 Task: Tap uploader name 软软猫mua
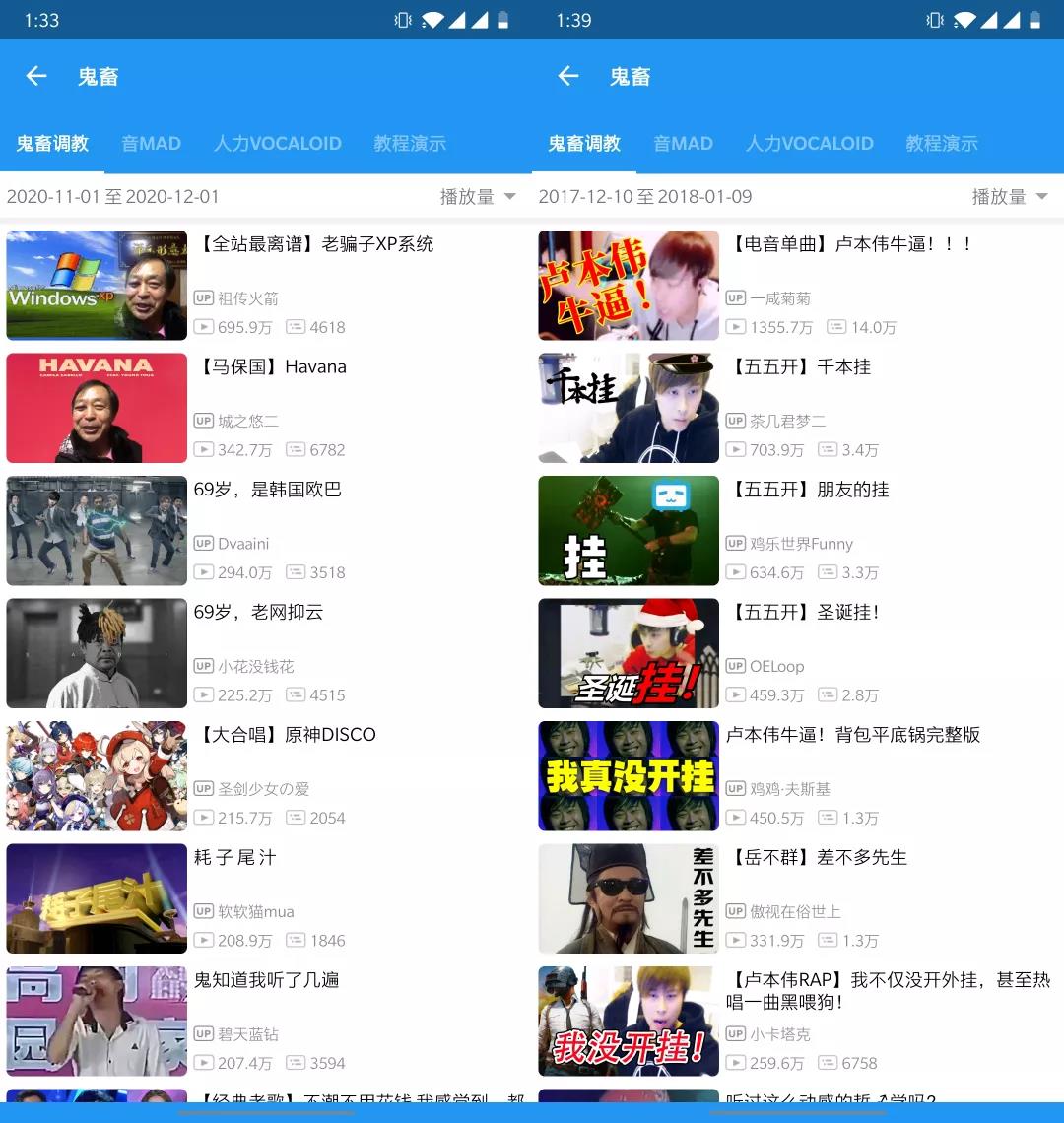[x=256, y=912]
